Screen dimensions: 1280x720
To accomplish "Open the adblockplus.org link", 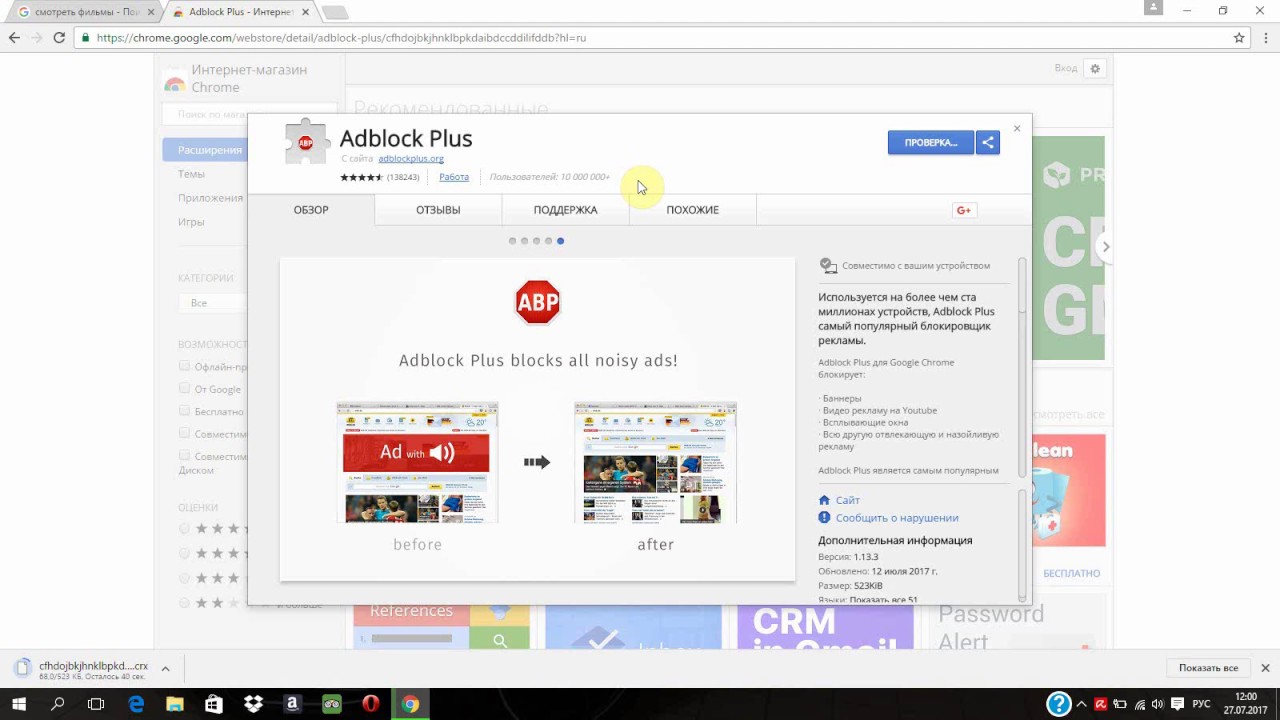I will 411,159.
